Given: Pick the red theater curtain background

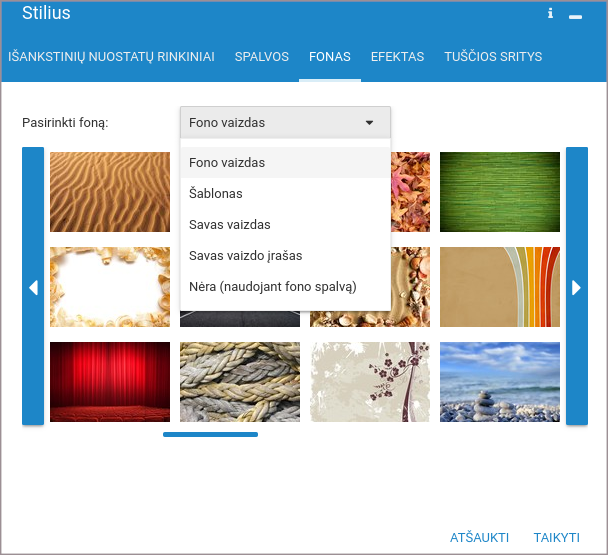Looking at the screenshot, I should pyautogui.click(x=110, y=382).
